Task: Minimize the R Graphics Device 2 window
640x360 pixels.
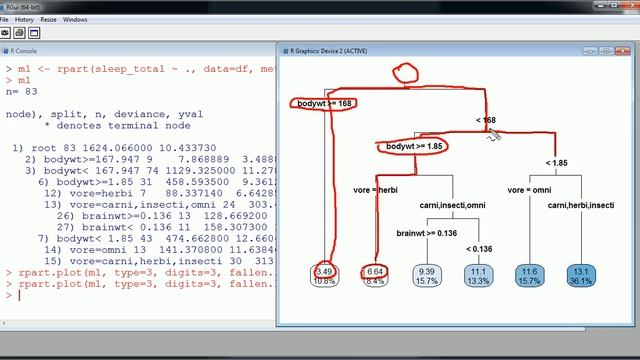Action: click(x=590, y=51)
